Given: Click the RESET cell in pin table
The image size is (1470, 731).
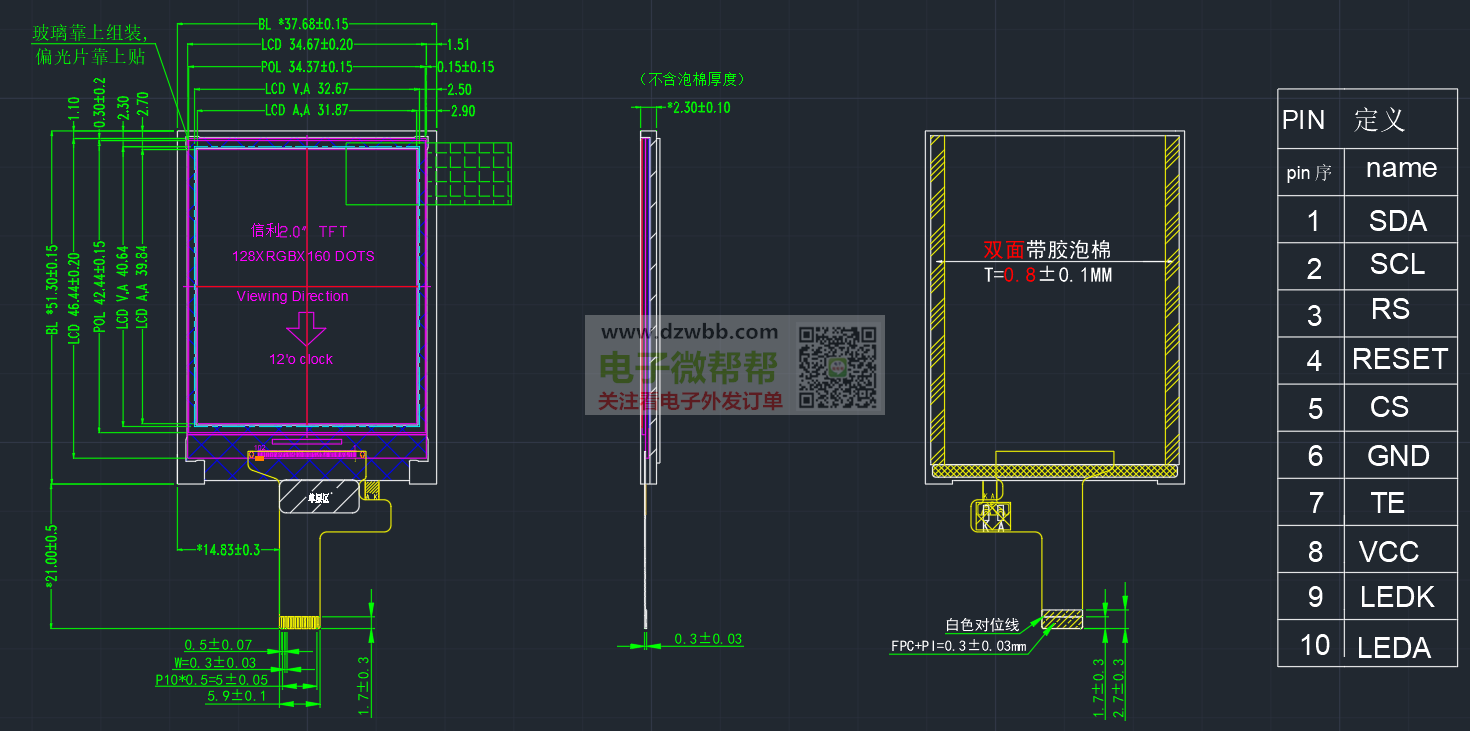Looking at the screenshot, I should (x=1399, y=359).
